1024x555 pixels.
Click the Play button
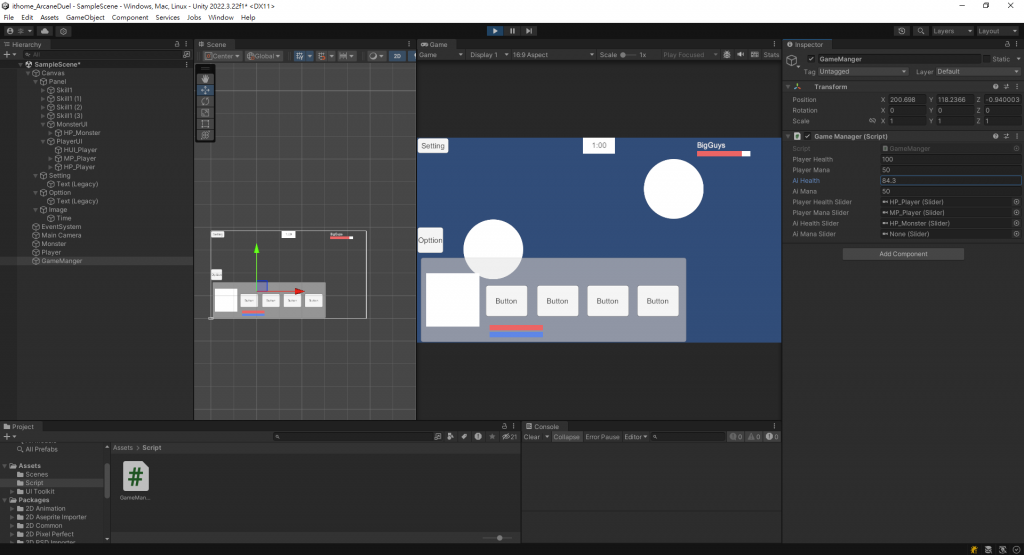pos(495,31)
